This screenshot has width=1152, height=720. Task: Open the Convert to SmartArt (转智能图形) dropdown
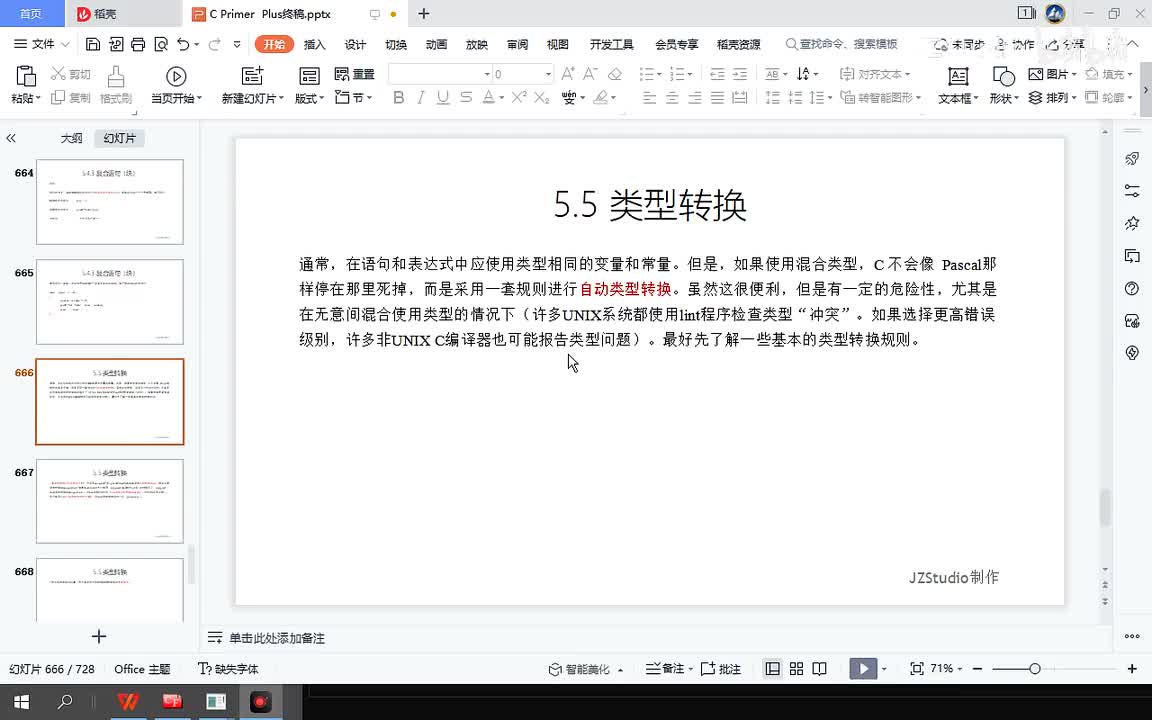coord(880,97)
